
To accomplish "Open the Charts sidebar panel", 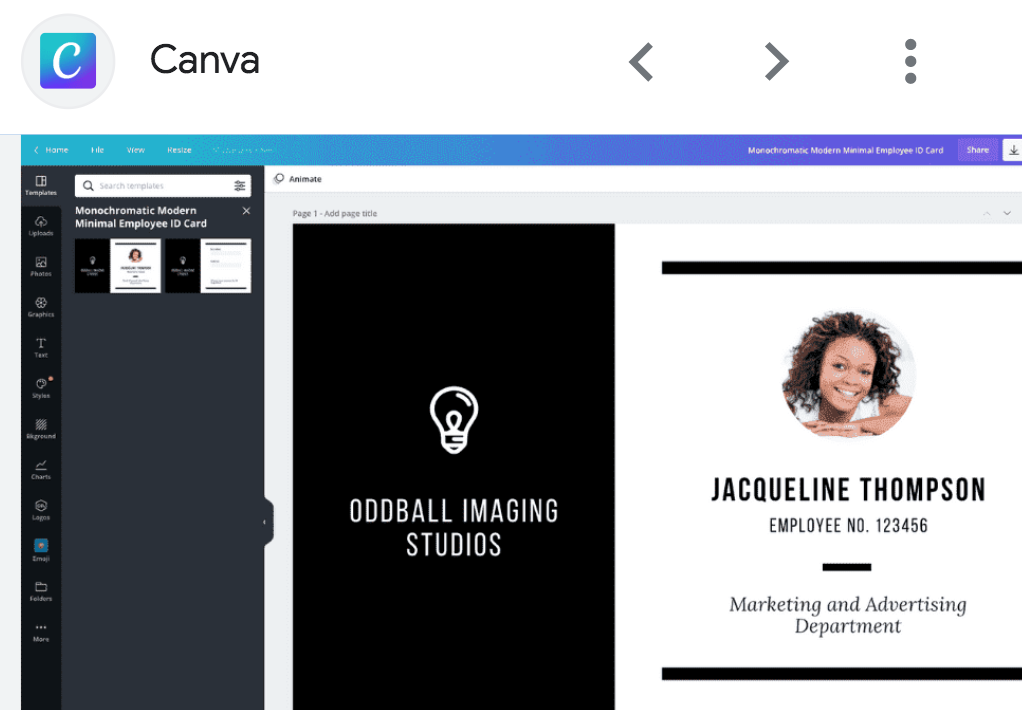I will coord(41,469).
